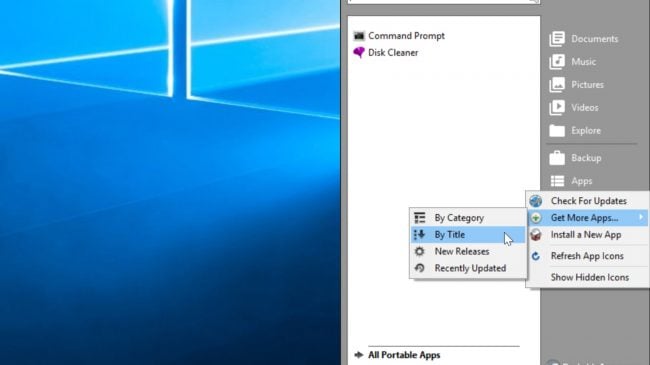The image size is (650, 365).
Task: Click the Backup briefcase icon
Action: coord(557,158)
